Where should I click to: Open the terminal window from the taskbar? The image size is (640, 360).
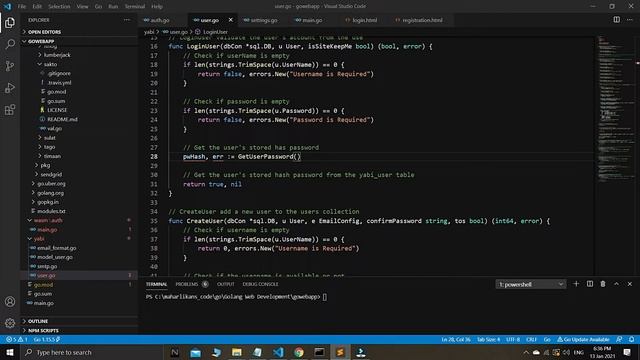pos(319,352)
